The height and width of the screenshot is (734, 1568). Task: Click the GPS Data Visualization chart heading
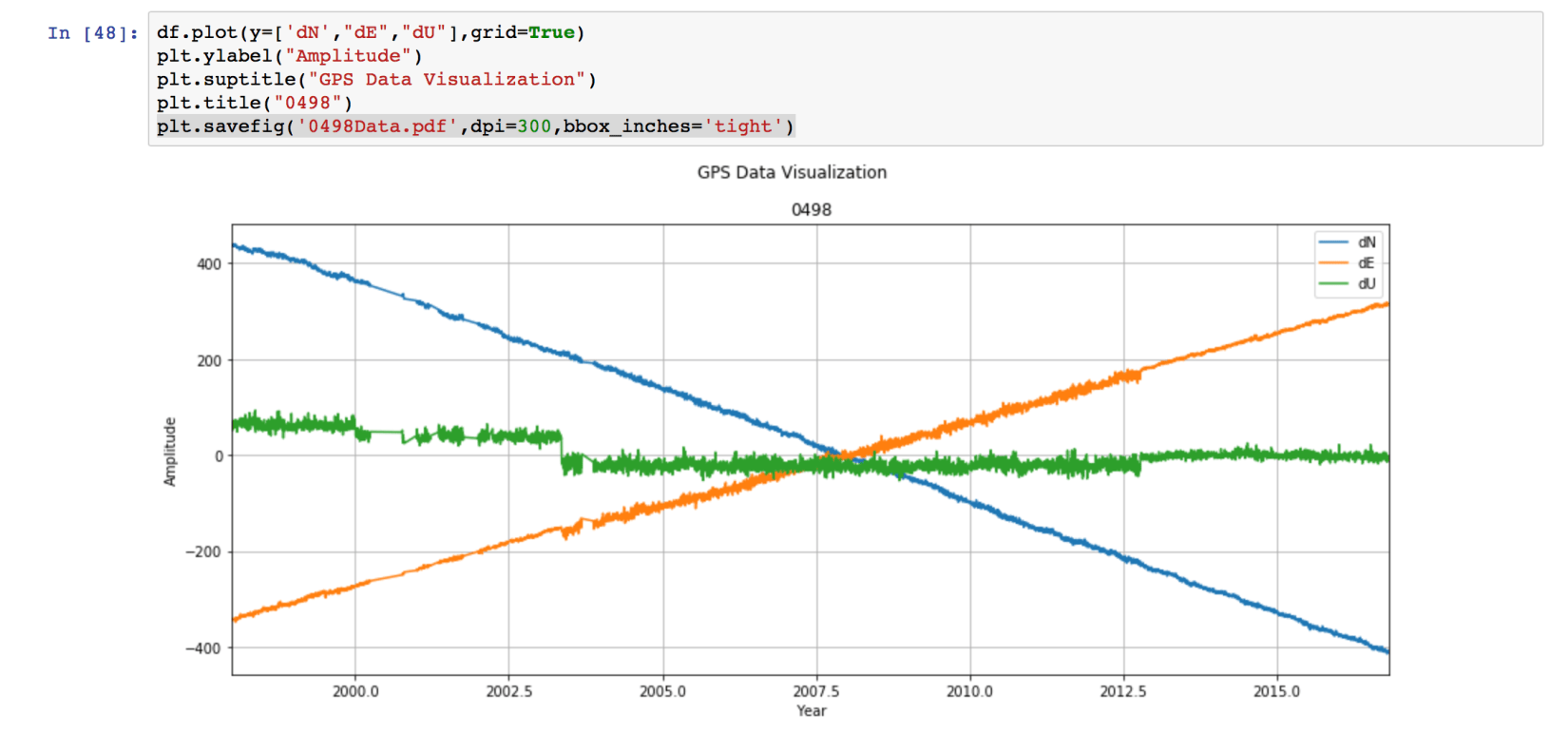pos(792,172)
